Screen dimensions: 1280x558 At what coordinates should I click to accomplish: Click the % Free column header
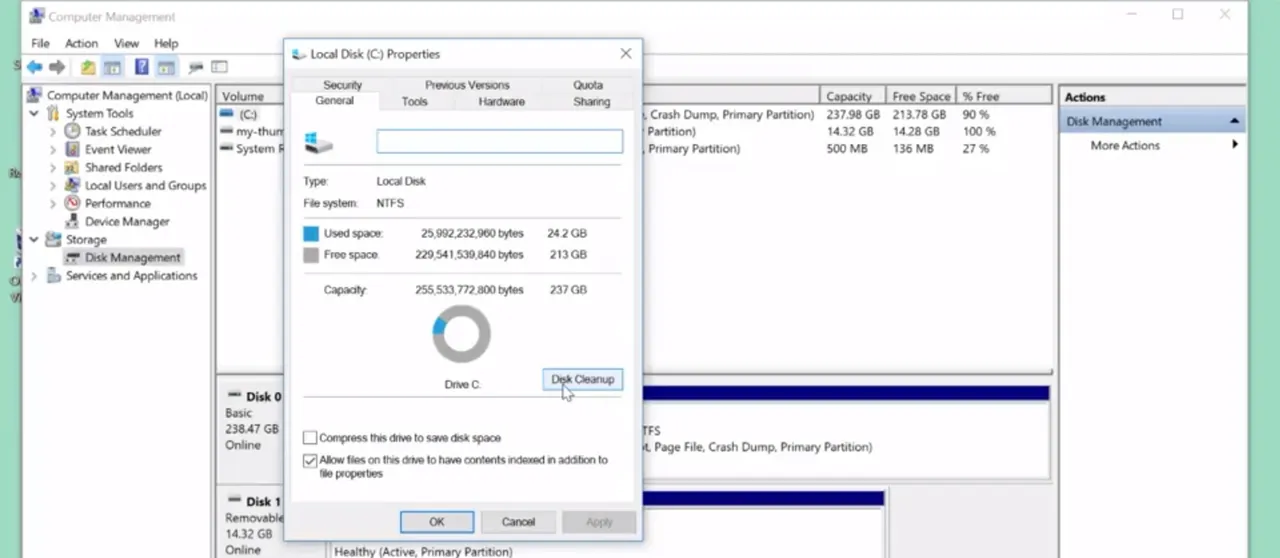pyautogui.click(x=1003, y=96)
